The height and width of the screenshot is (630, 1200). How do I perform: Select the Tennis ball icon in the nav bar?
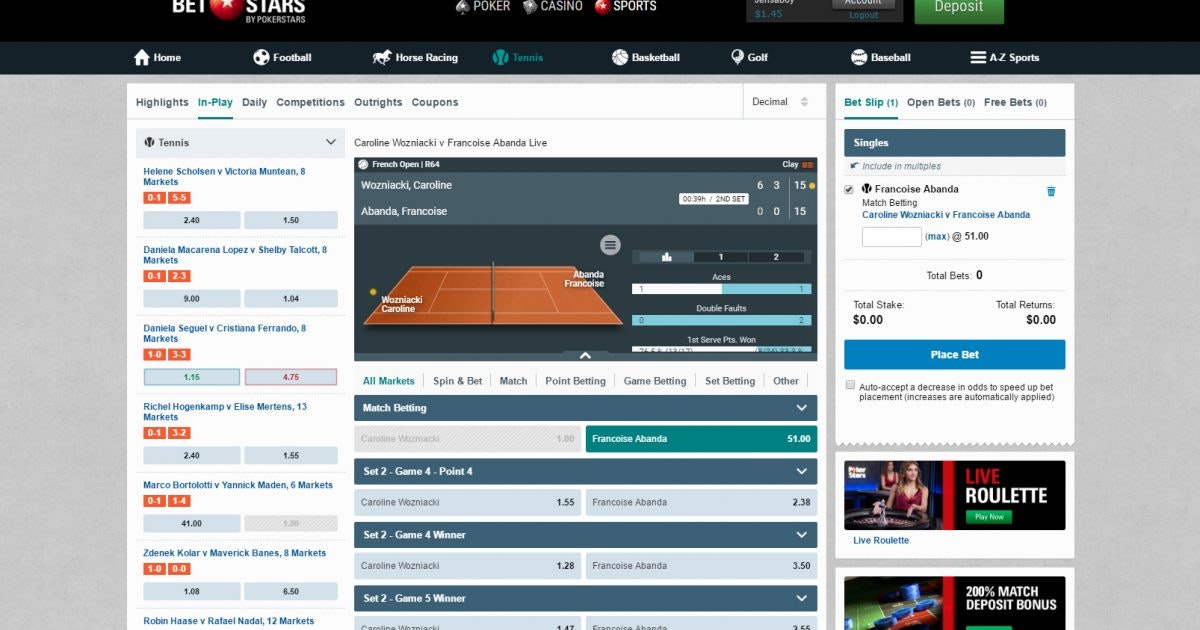coord(501,57)
